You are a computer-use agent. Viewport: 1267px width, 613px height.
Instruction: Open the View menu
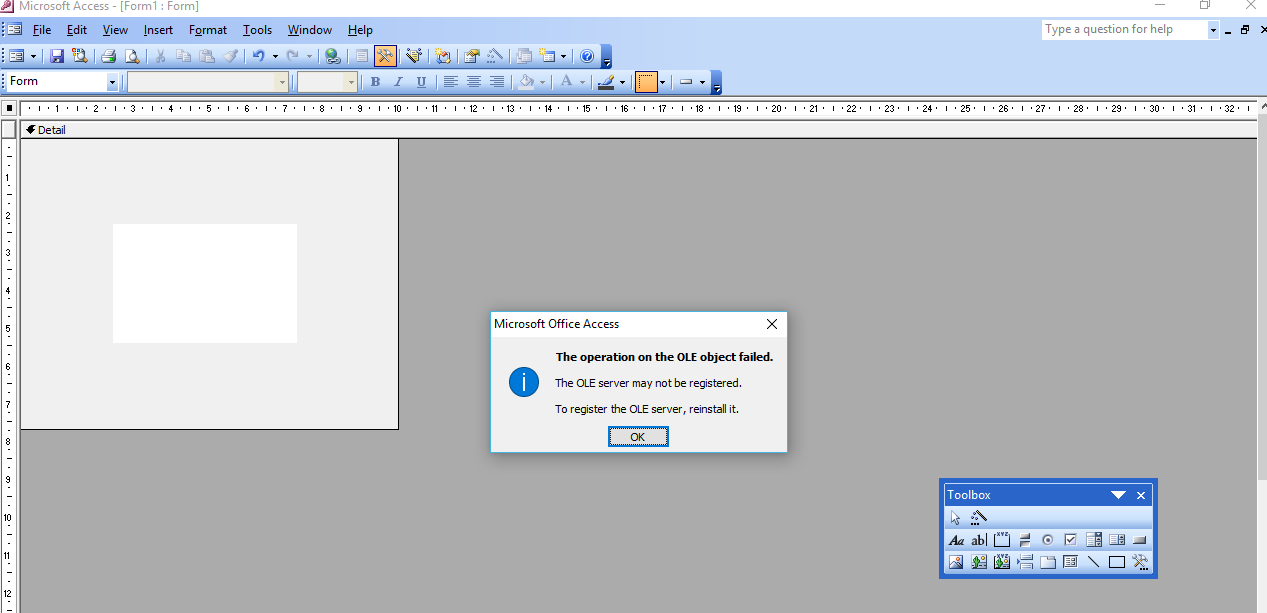[x=115, y=30]
